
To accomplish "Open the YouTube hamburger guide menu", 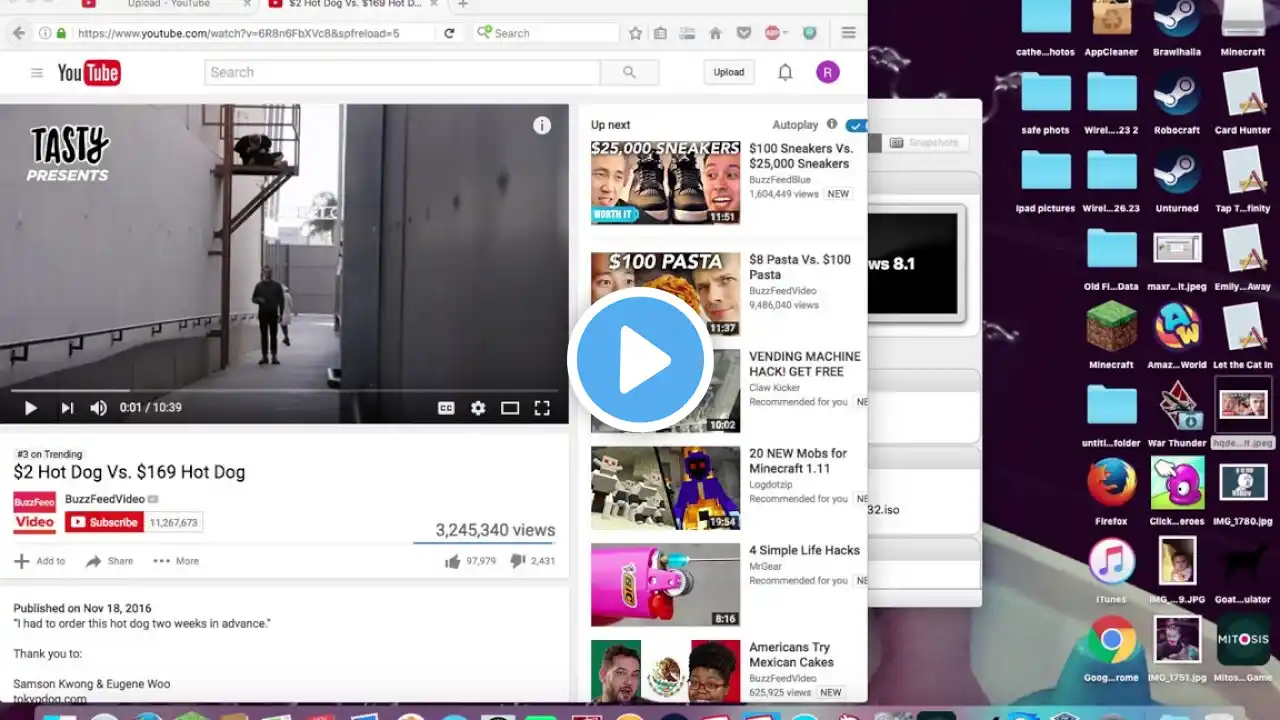I will point(37,73).
